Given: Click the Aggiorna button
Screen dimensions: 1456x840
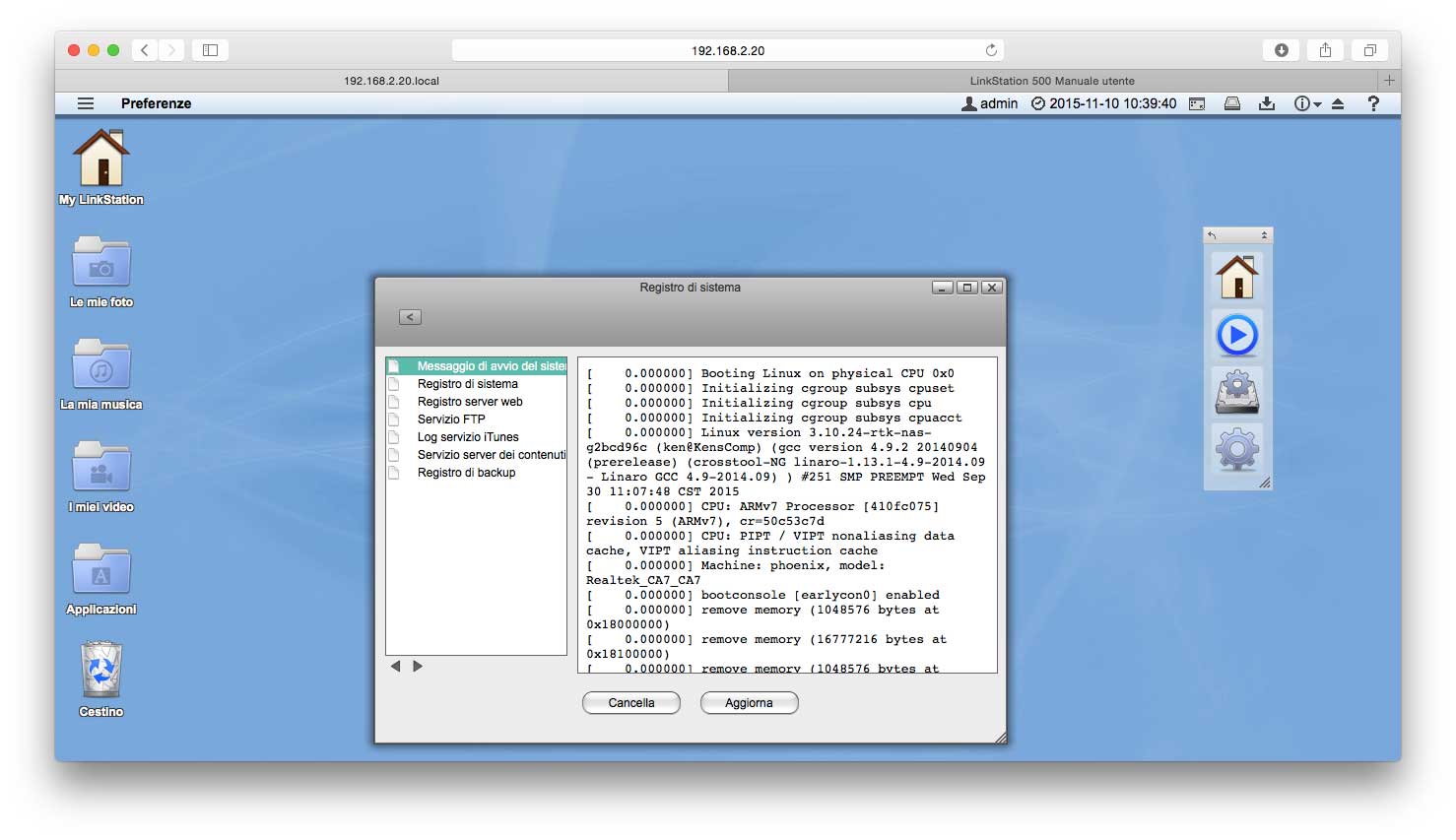Looking at the screenshot, I should point(749,703).
